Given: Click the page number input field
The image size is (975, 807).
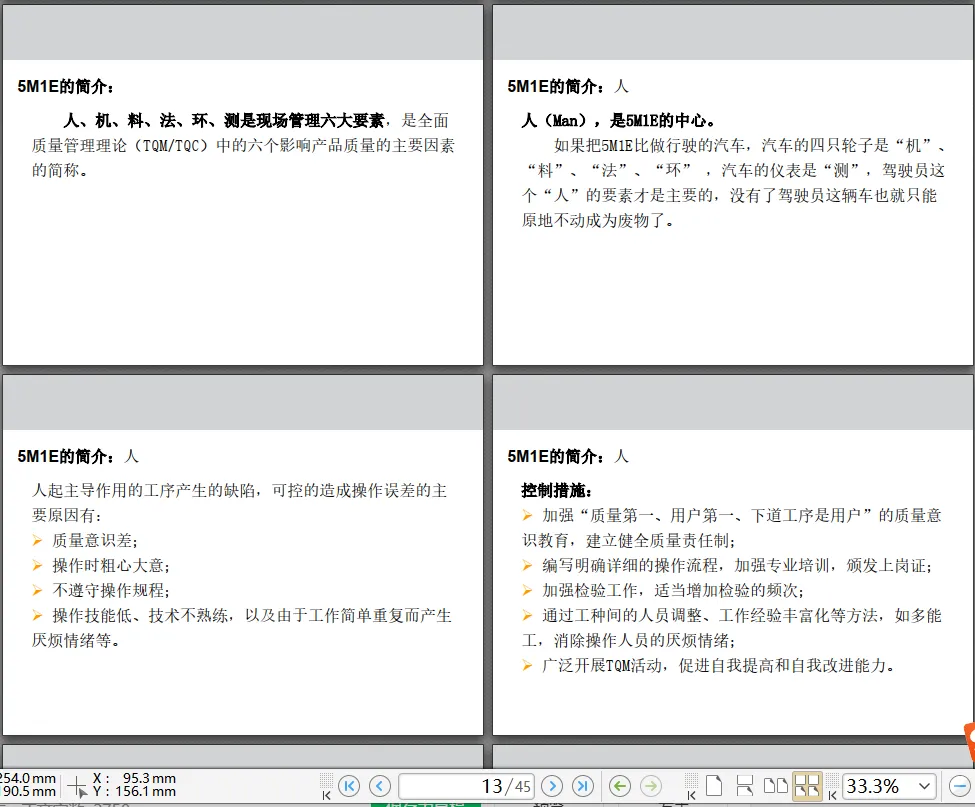Looking at the screenshot, I should click(467, 786).
